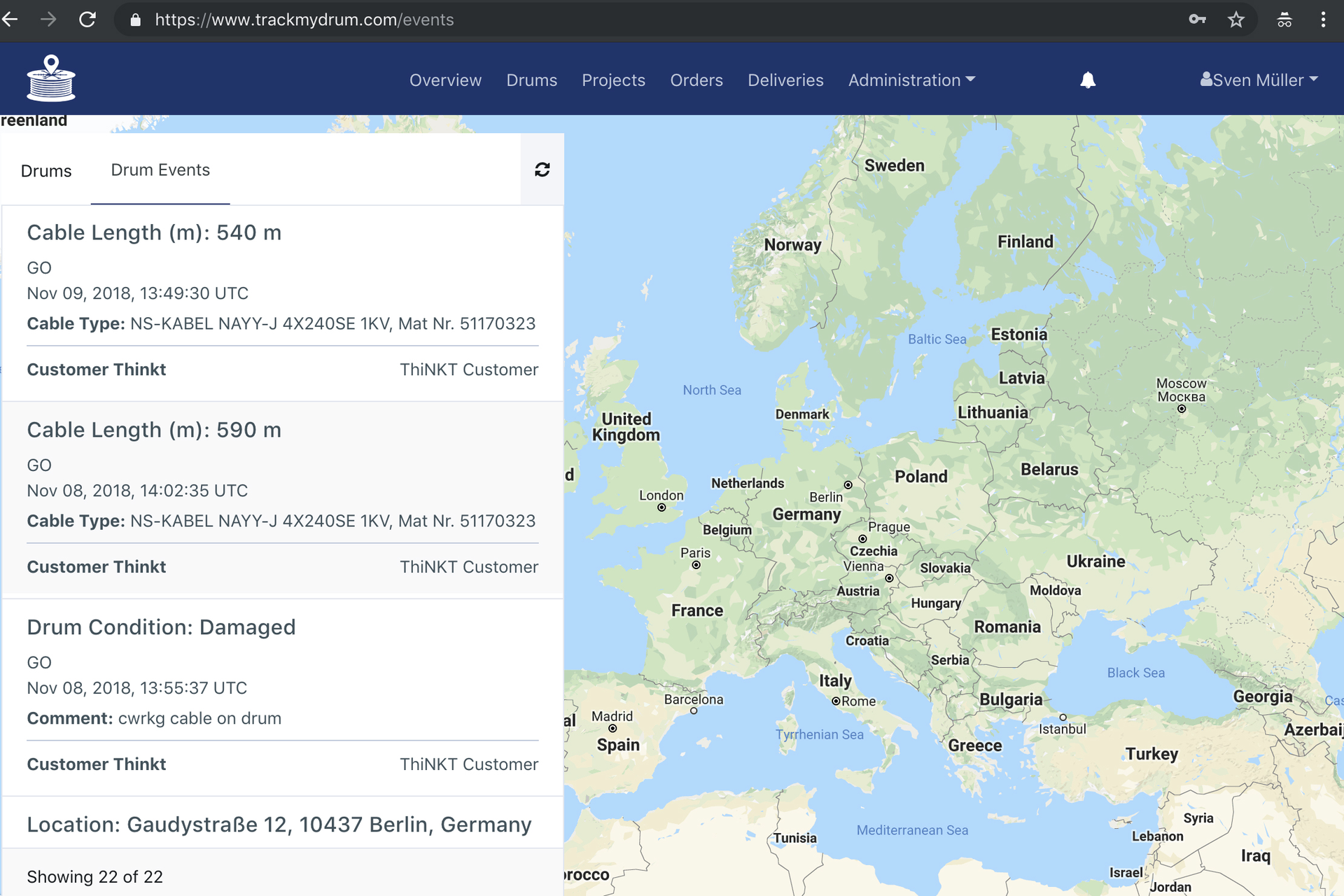
Task: Select the Drum Events tab
Action: pos(160,170)
